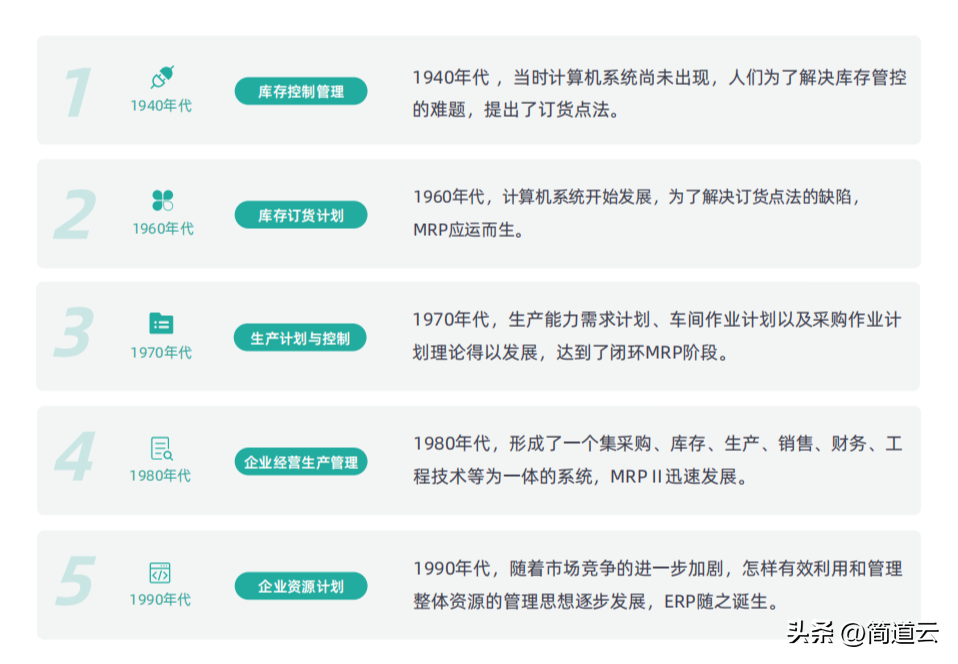Select the 库存订货计划 green label

coord(301,215)
